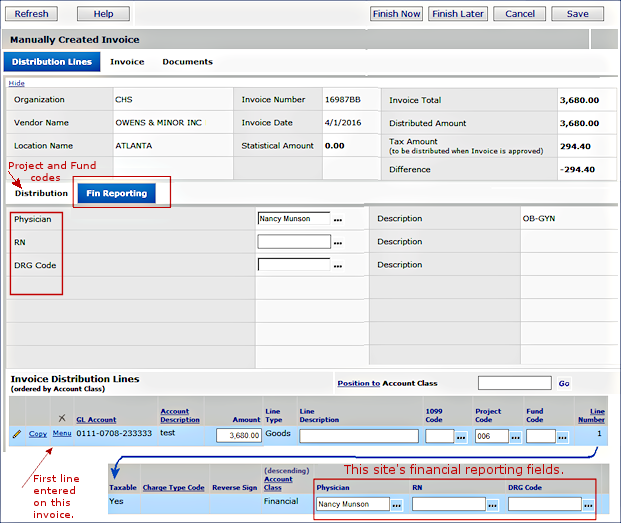
Task: Click the Amount input field
Action: coord(239,436)
